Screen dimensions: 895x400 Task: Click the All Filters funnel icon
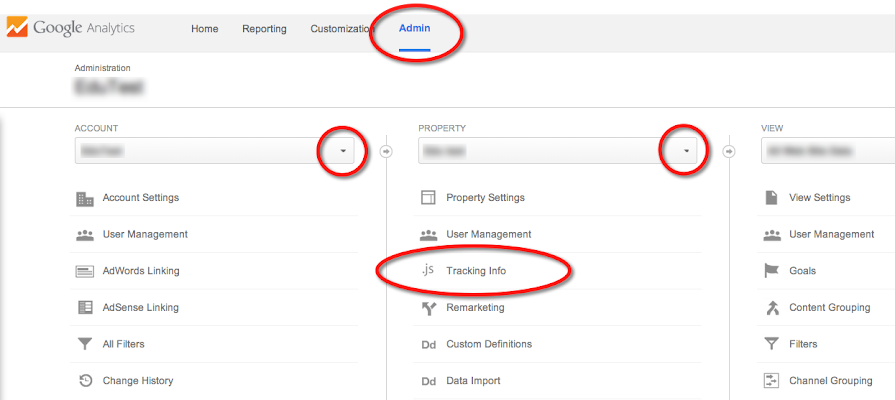[84, 344]
